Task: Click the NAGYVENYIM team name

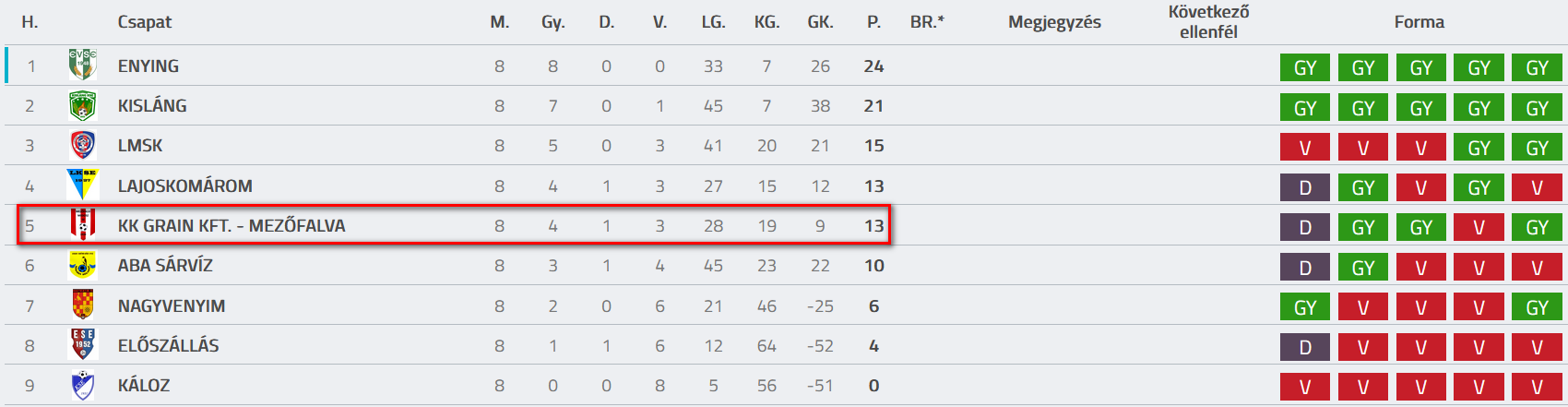Action: point(172,306)
